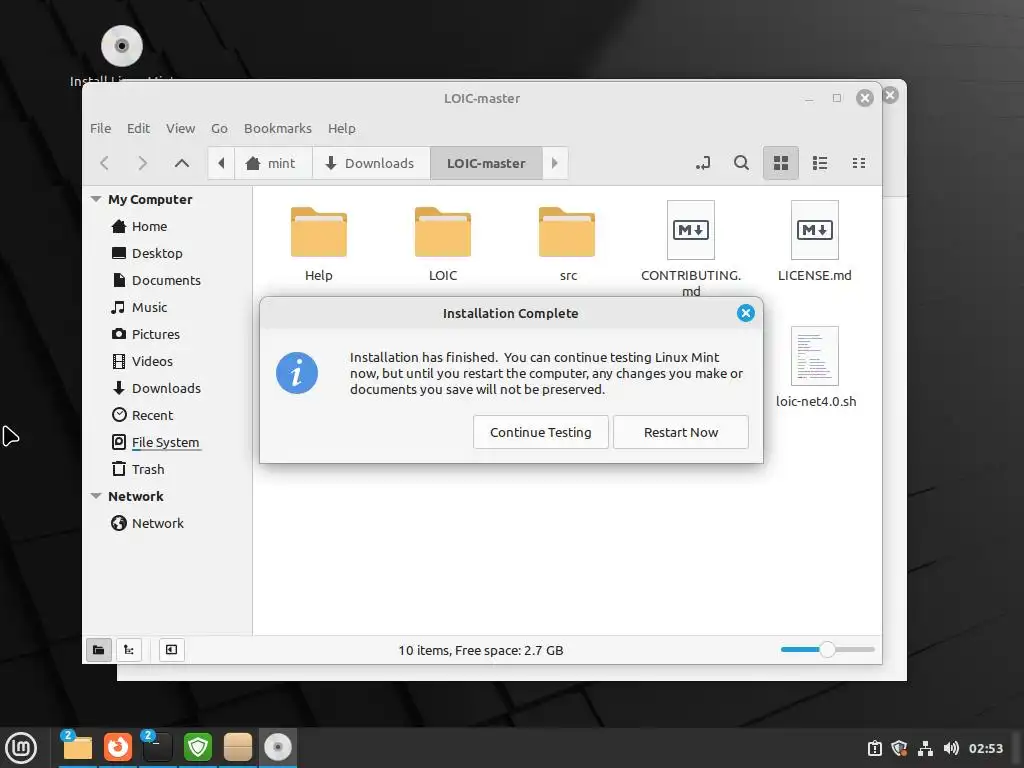Switch to list view

[x=820, y=163]
